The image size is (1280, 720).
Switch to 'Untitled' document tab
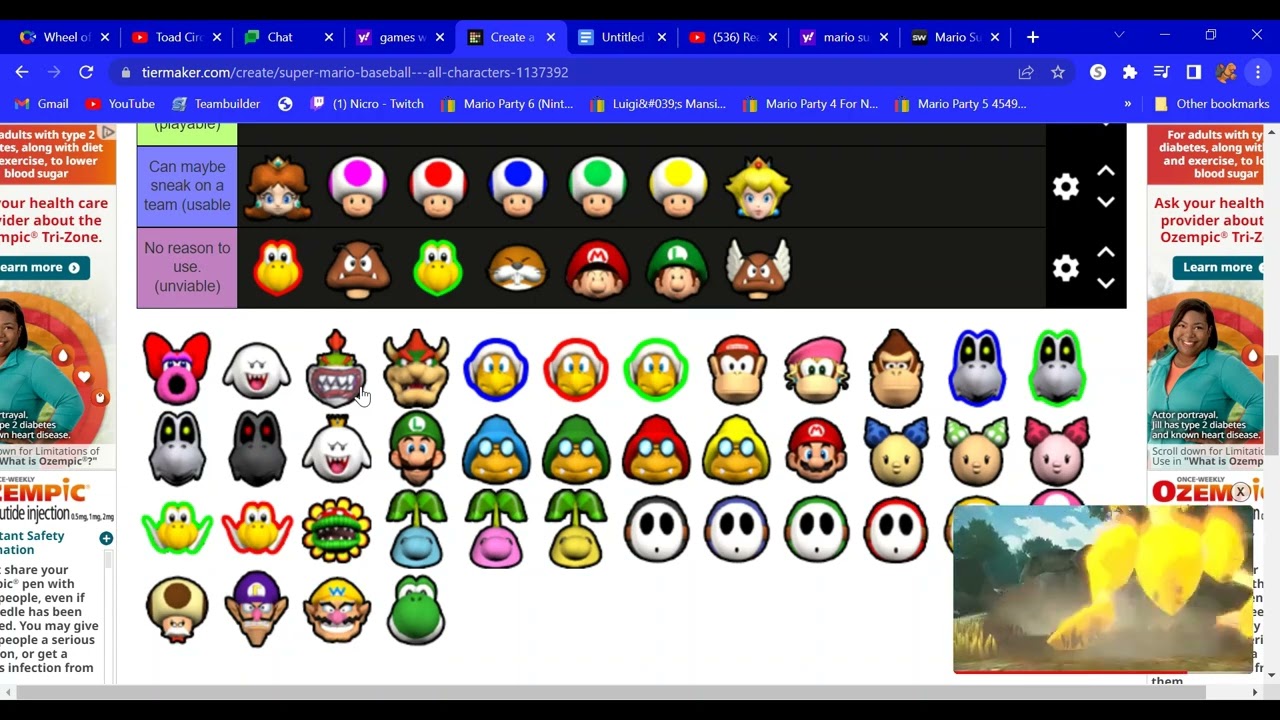point(622,37)
